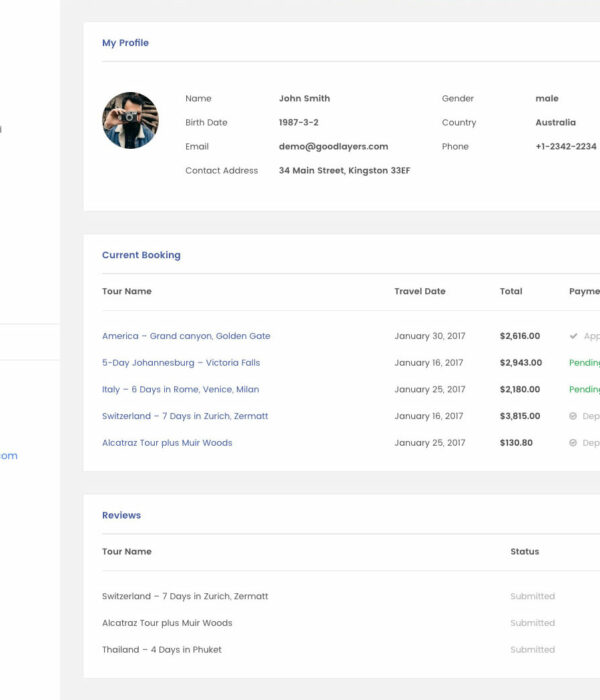Open Italy – 6 Days in Rome booking
Image resolution: width=600 pixels, height=700 pixels.
180,389
